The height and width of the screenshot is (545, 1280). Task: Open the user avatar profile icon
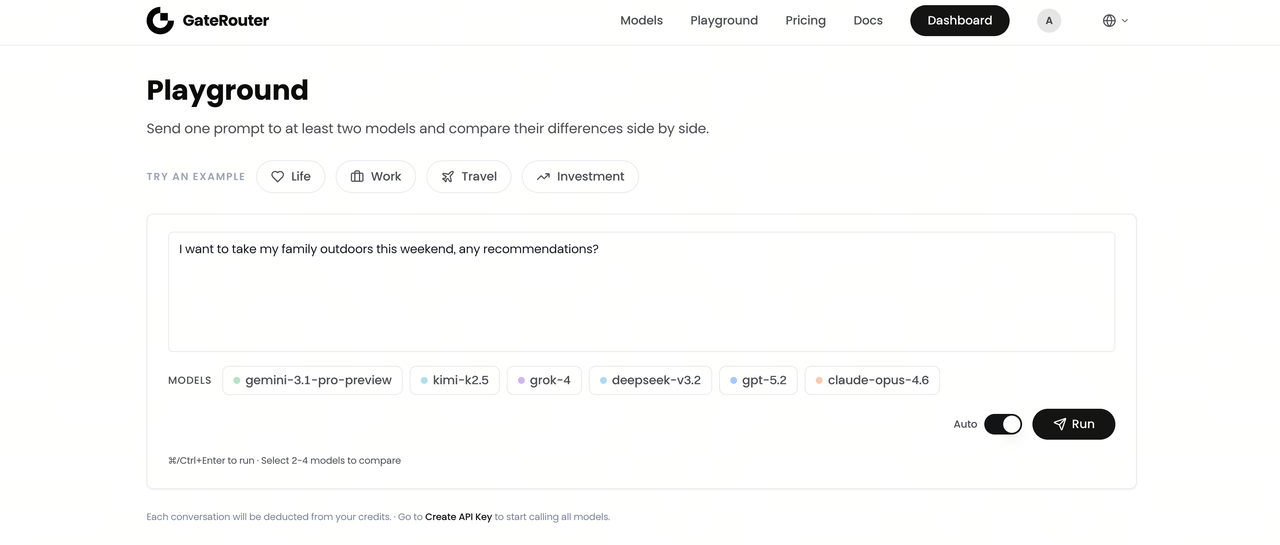pos(1049,20)
